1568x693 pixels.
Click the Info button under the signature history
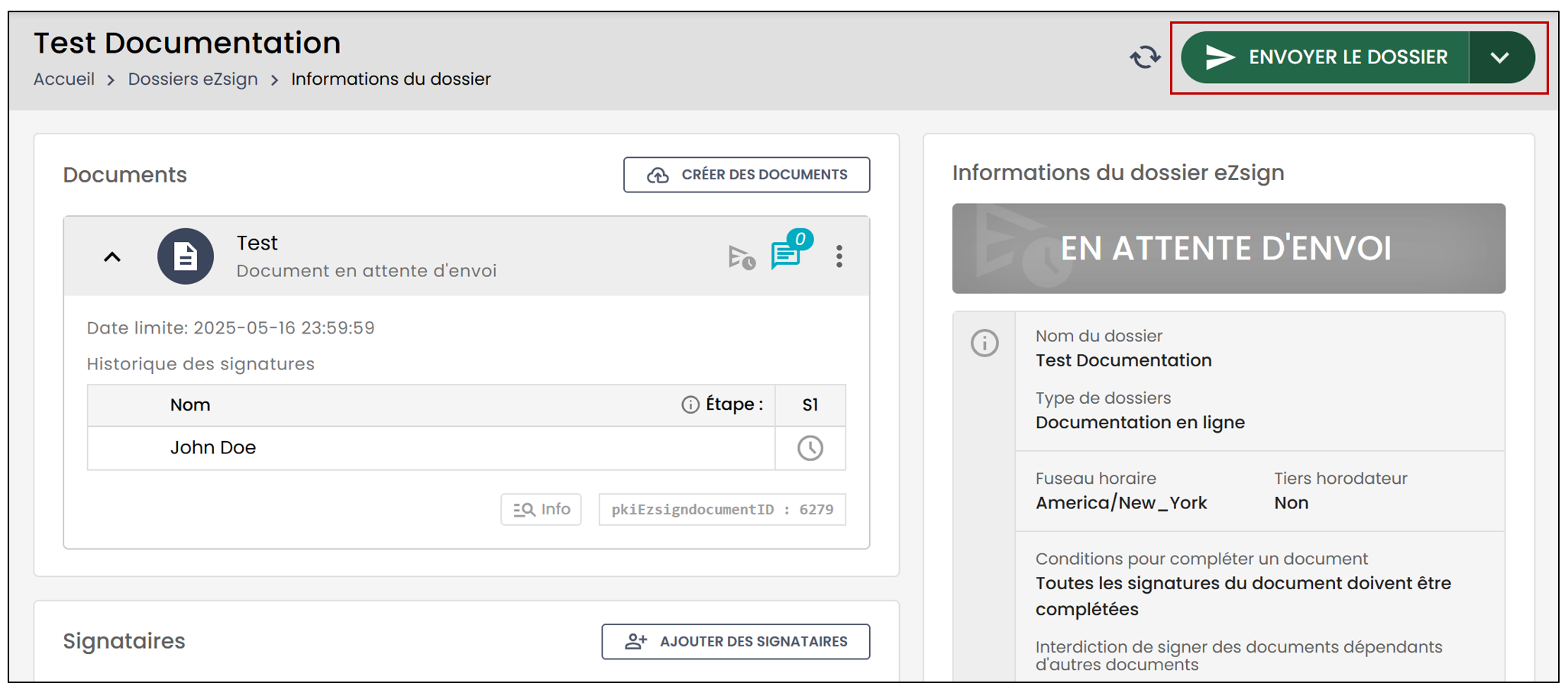(541, 509)
